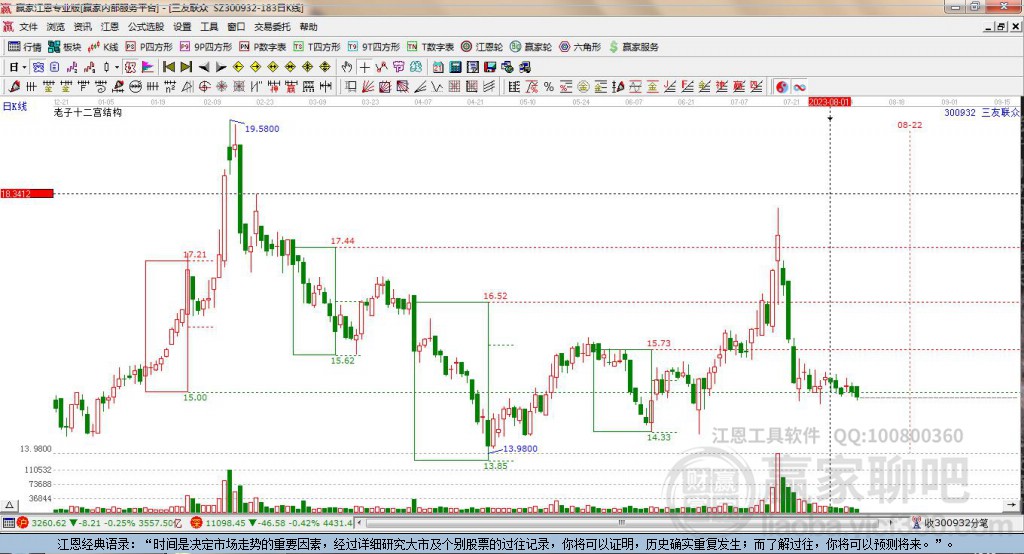Open the 文件 menu
1024x554 pixels.
tap(29, 27)
